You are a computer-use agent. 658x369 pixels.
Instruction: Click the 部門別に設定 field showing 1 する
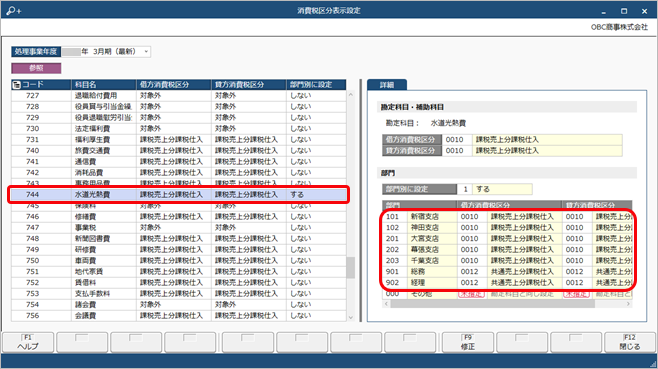[494, 189]
